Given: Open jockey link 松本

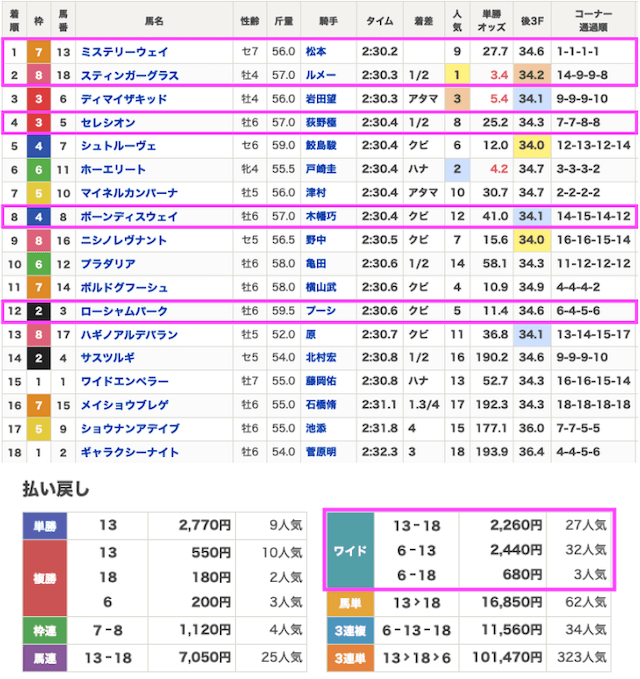Looking at the screenshot, I should (x=316, y=52).
